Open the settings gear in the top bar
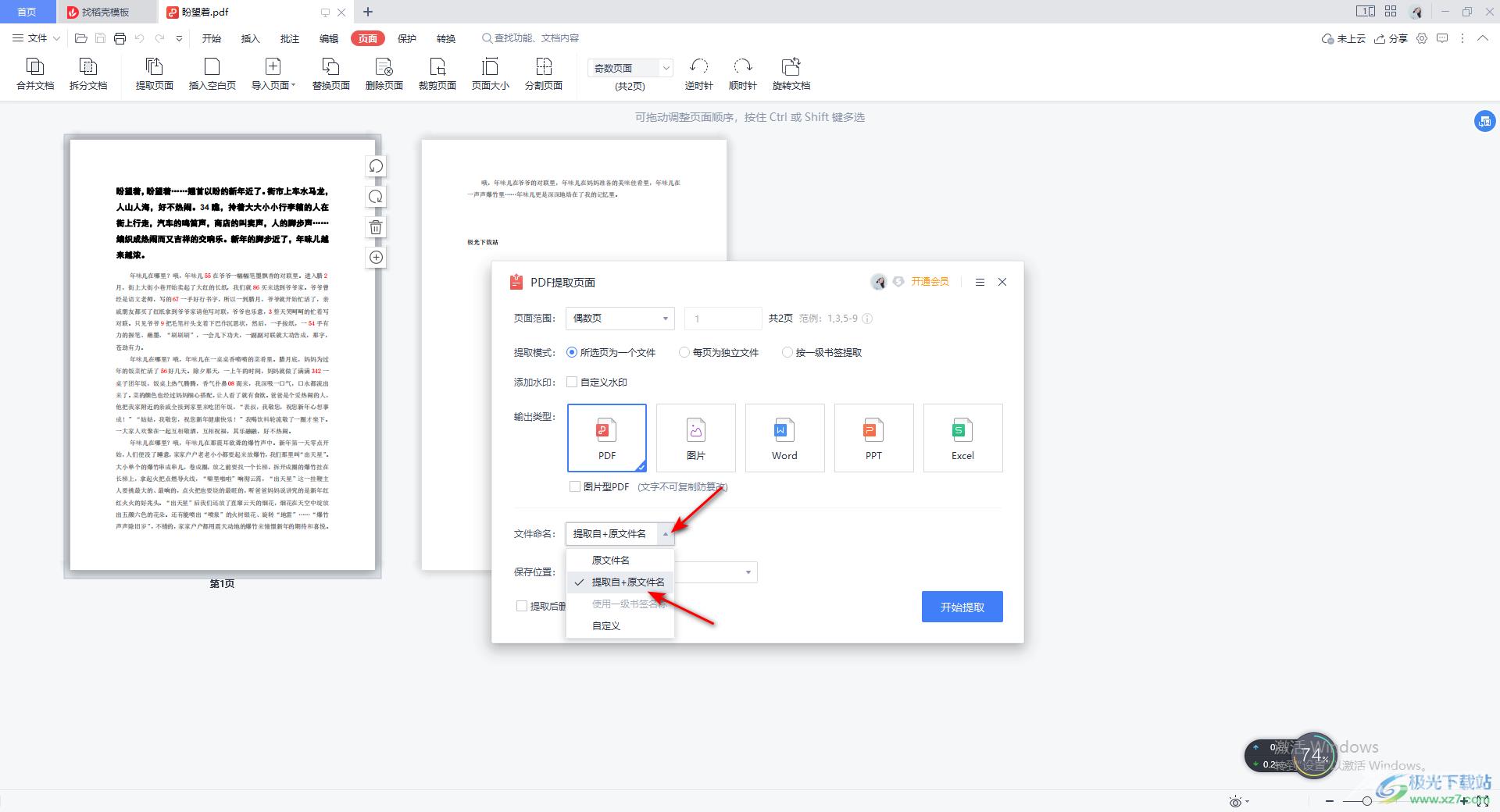Viewport: 1500px width, 812px height. tap(1422, 38)
